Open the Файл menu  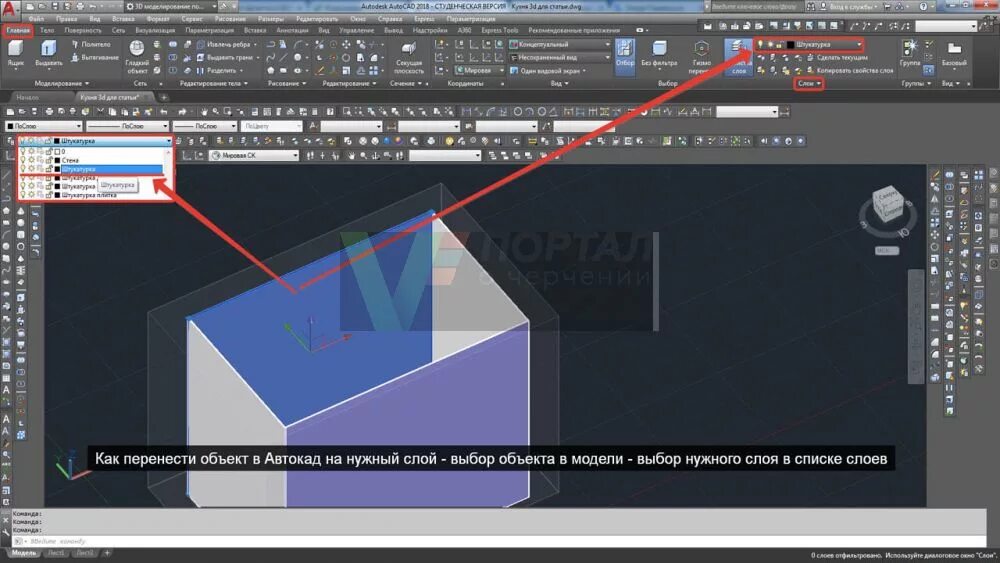click(x=36, y=19)
